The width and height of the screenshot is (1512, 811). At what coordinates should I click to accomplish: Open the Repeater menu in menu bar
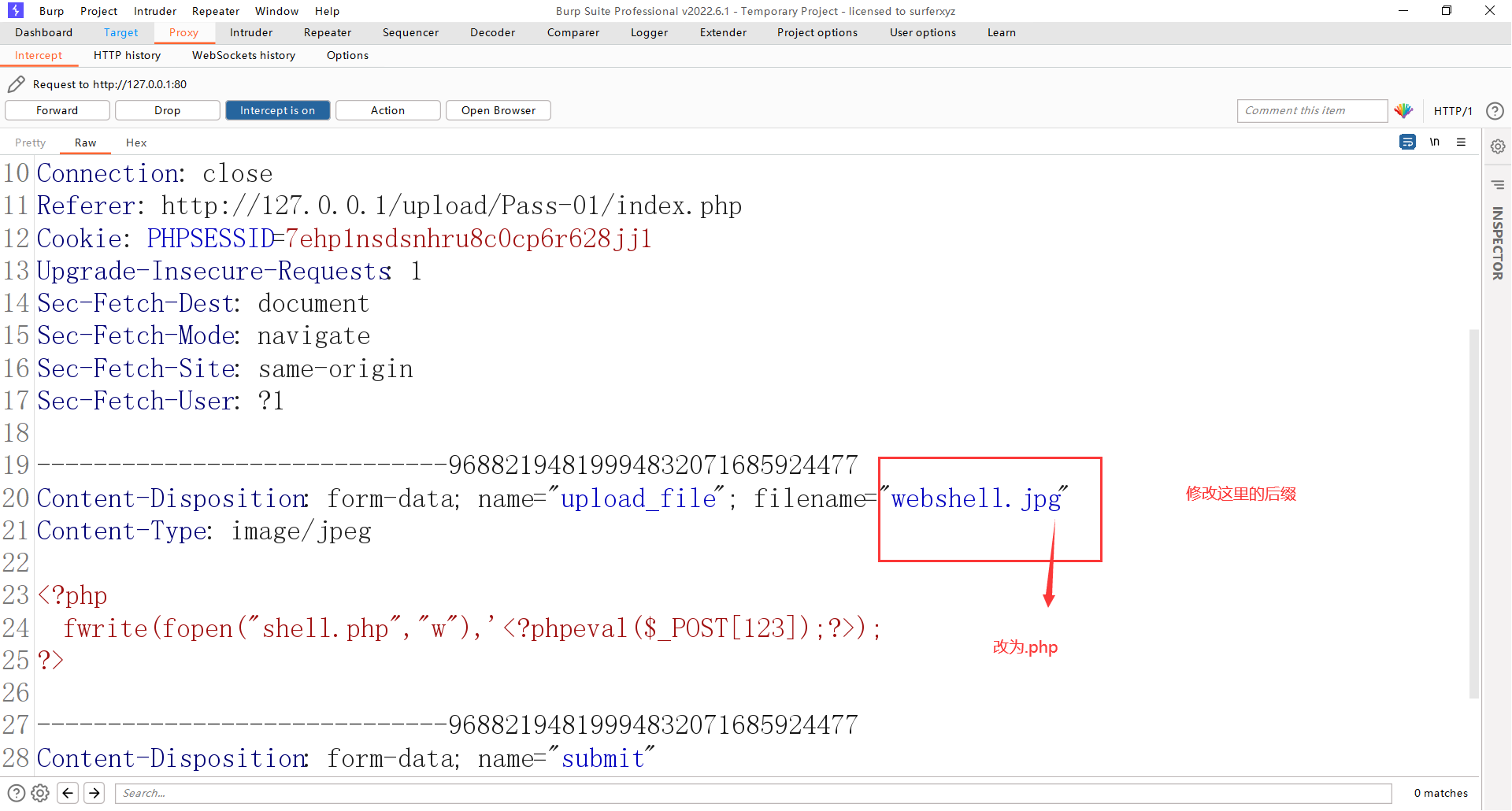pyautogui.click(x=216, y=11)
